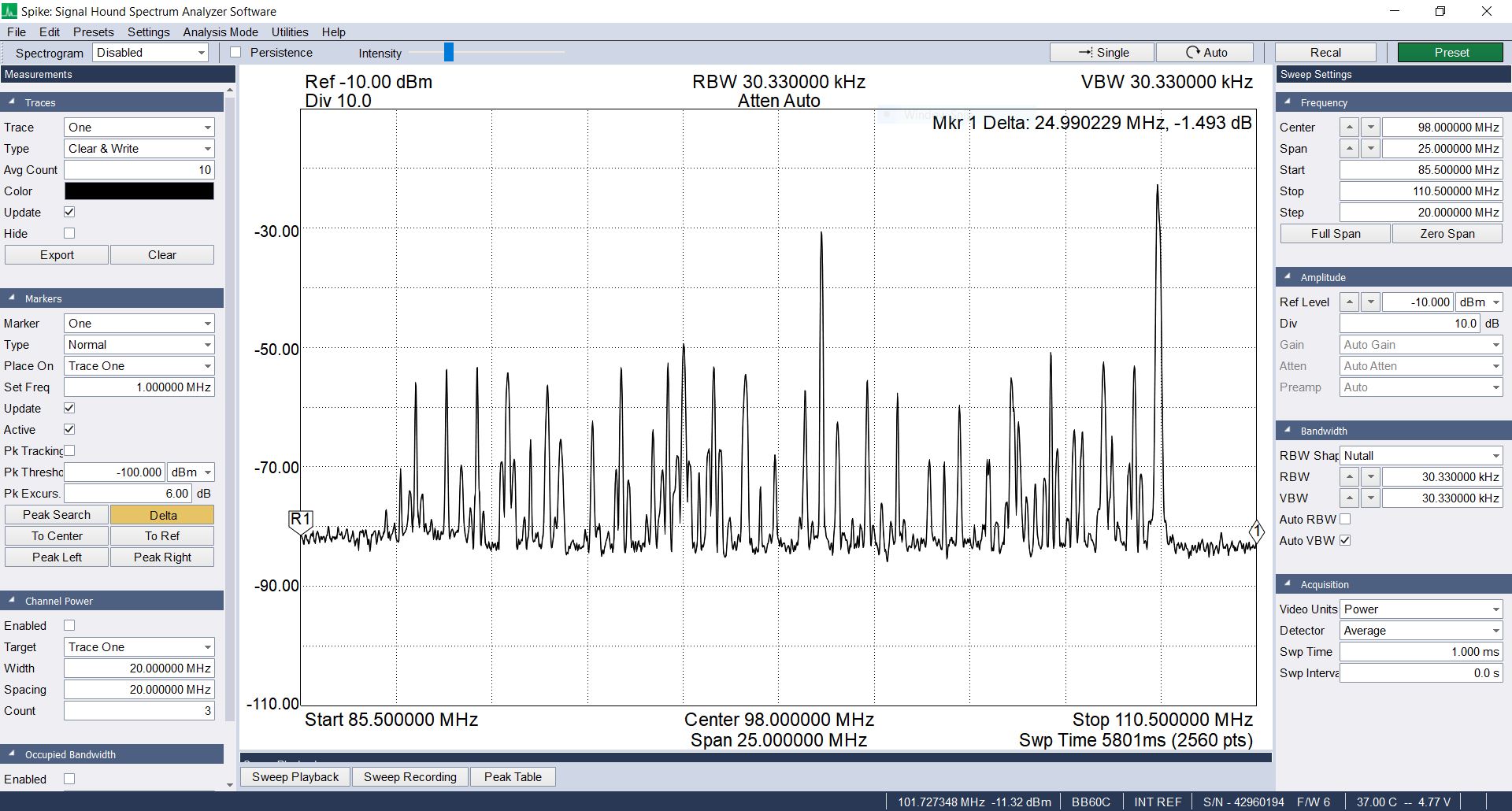Viewport: 1512px width, 811px height.
Task: Uncheck marker Active checkbox
Action: [69, 429]
